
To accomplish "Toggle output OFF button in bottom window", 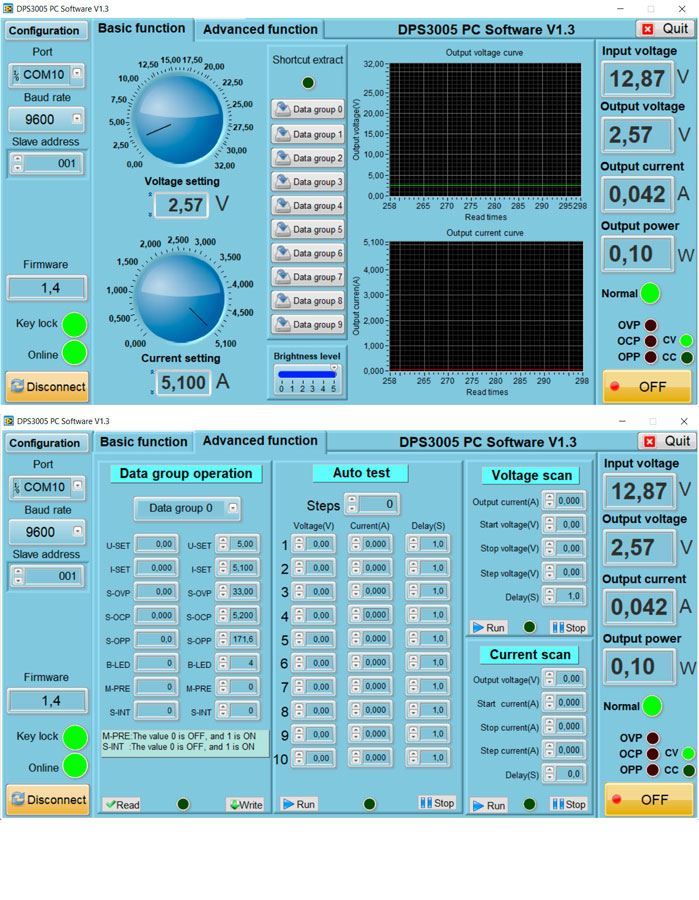I will click(x=649, y=800).
